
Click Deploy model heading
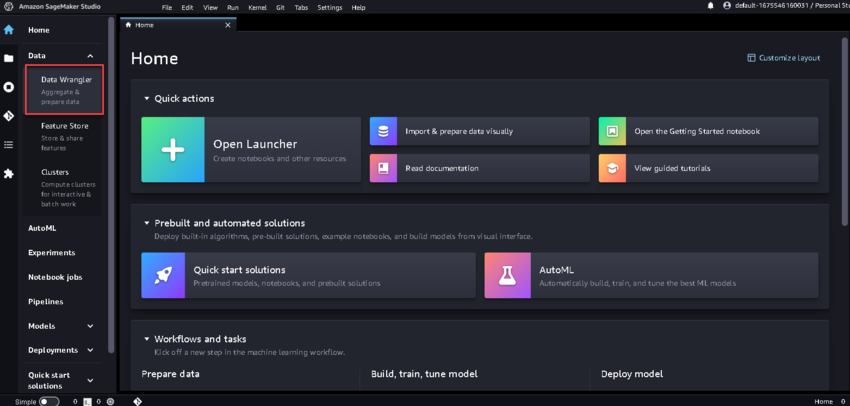coord(632,374)
